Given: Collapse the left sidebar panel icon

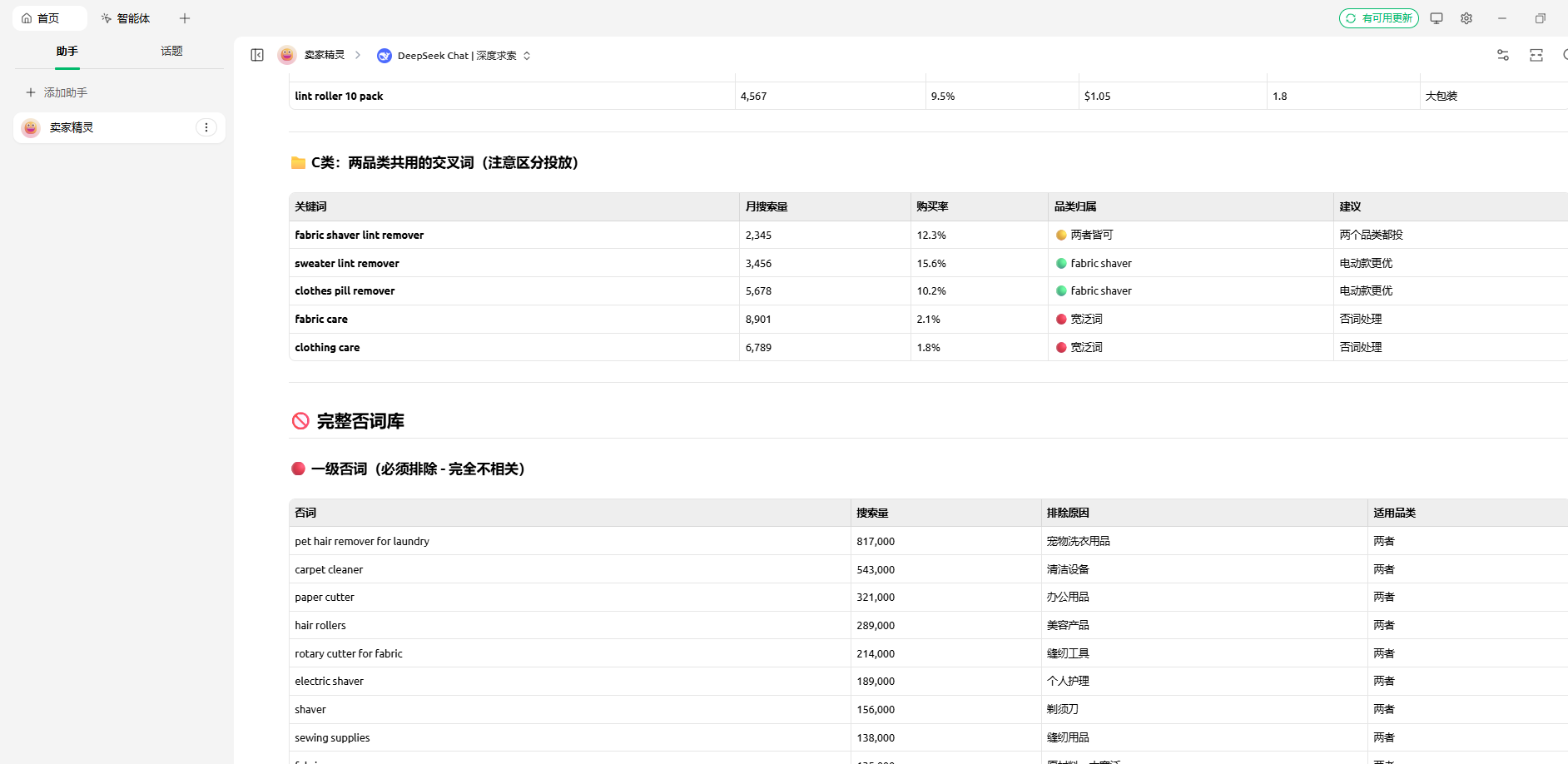Looking at the screenshot, I should (257, 55).
